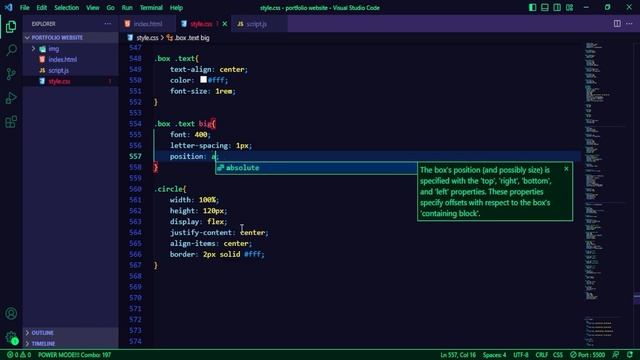
Task: Open the Selection menu
Action: pyautogui.click(x=66, y=7)
